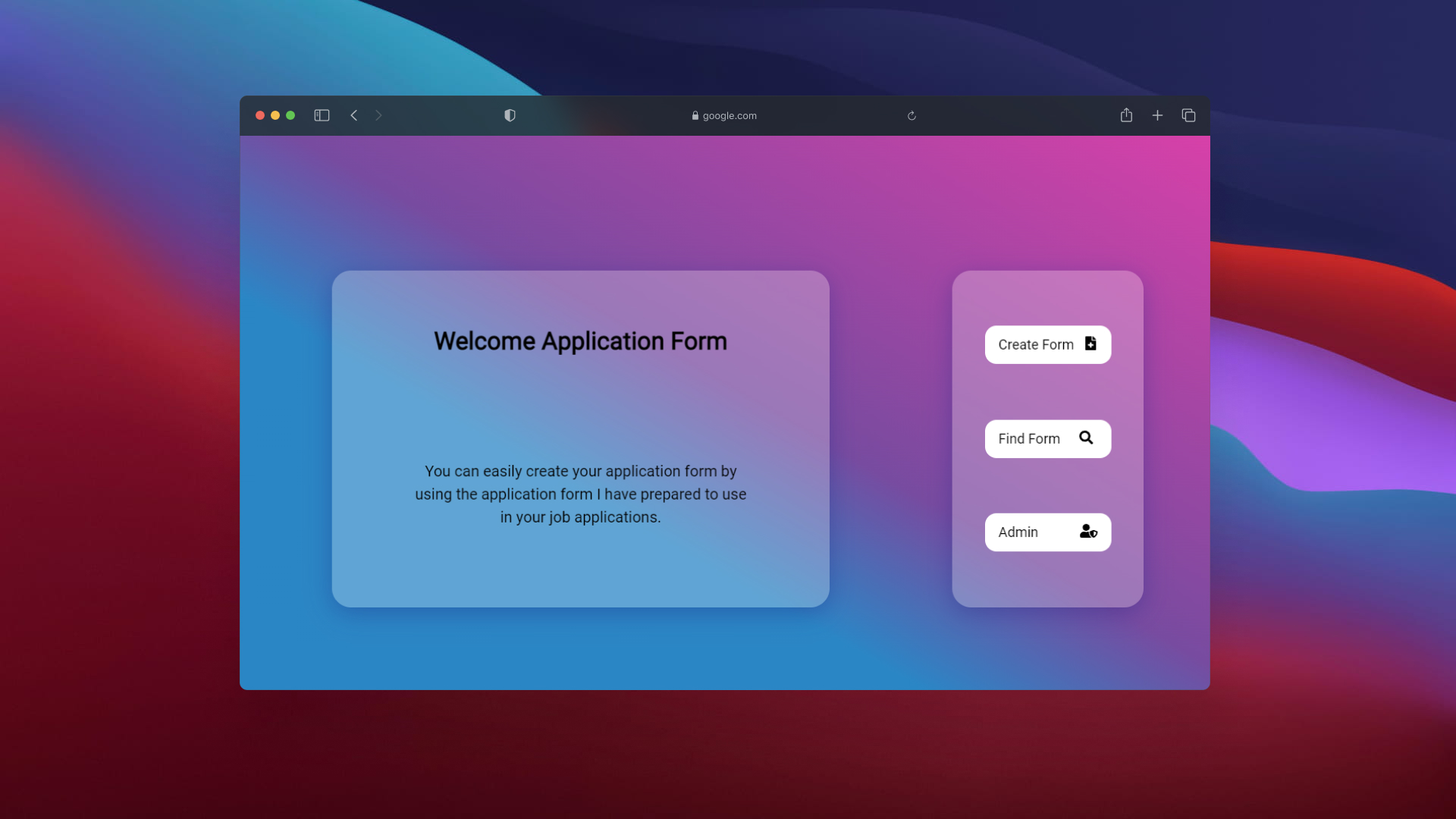Click the padlock icon next to google.com
1456x819 pixels.
(x=695, y=115)
